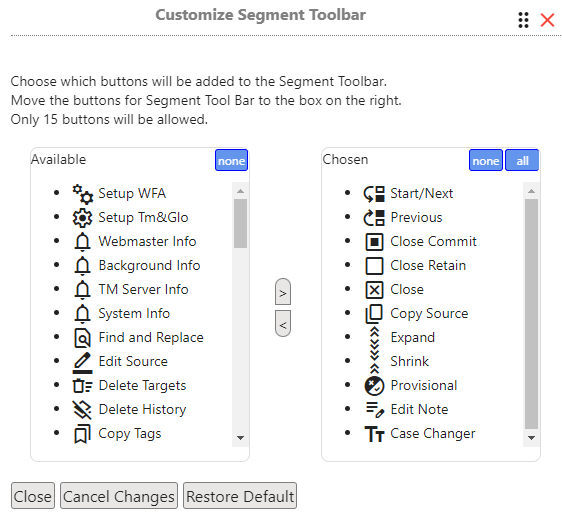
Task: Click the Chosen list none button
Action: [x=486, y=160]
